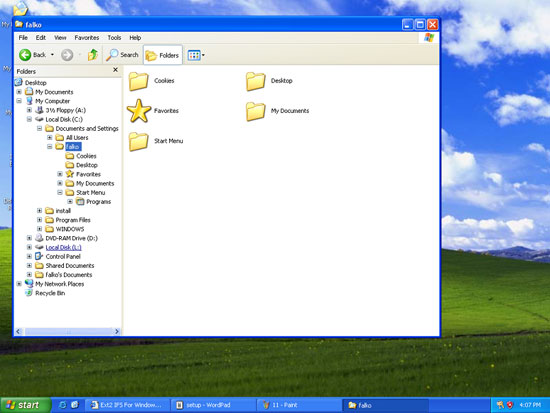The image size is (550, 413).
Task: Toggle the Folders pane button
Action: click(x=162, y=55)
